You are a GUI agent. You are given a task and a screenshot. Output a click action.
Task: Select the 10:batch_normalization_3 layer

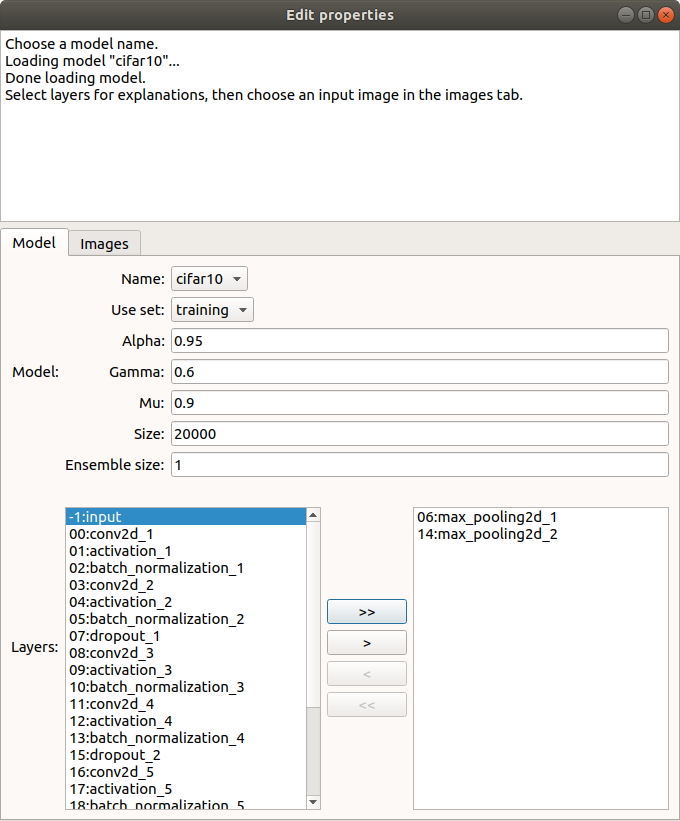point(186,687)
